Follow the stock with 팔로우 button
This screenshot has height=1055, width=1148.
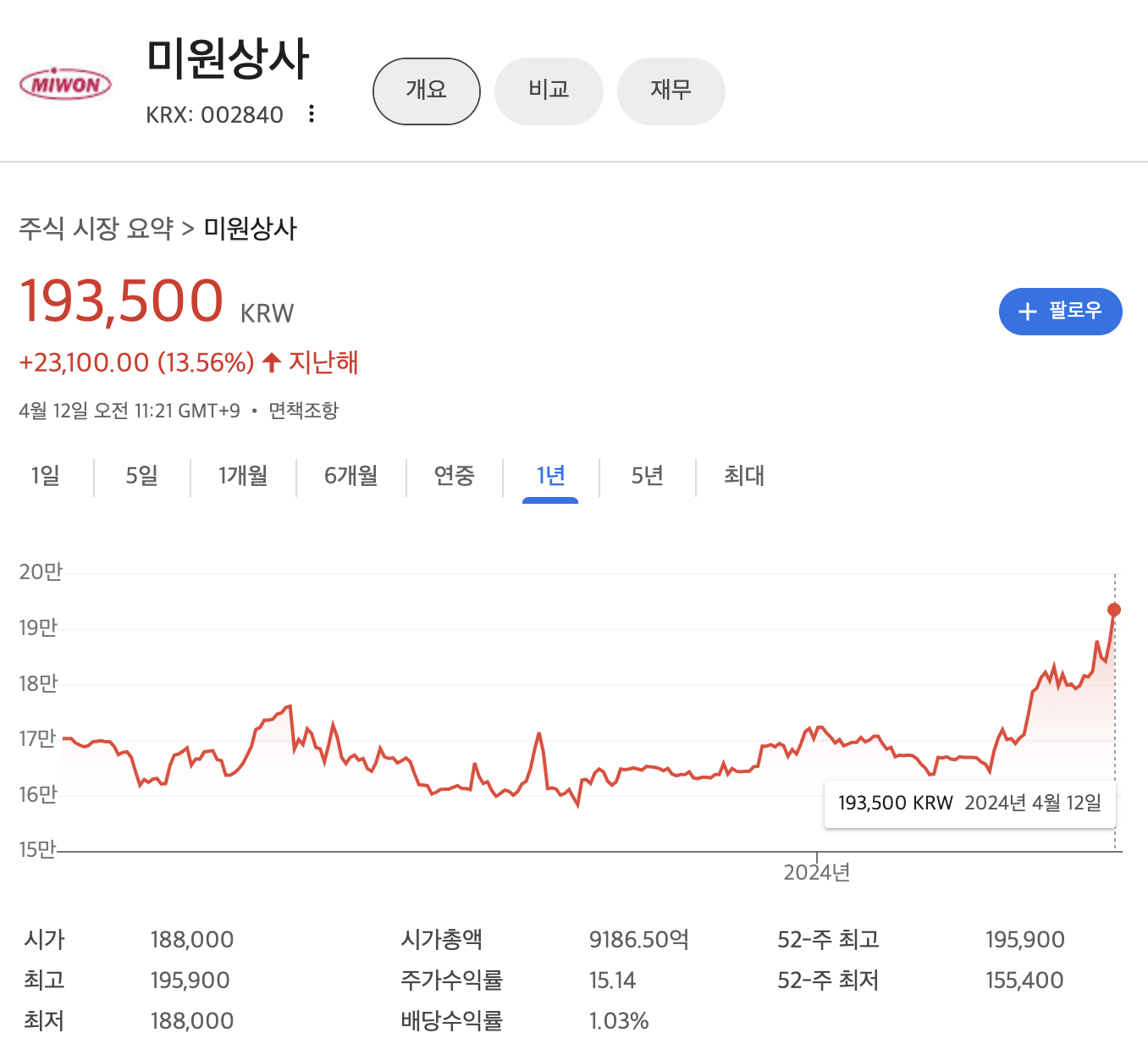point(1061,312)
